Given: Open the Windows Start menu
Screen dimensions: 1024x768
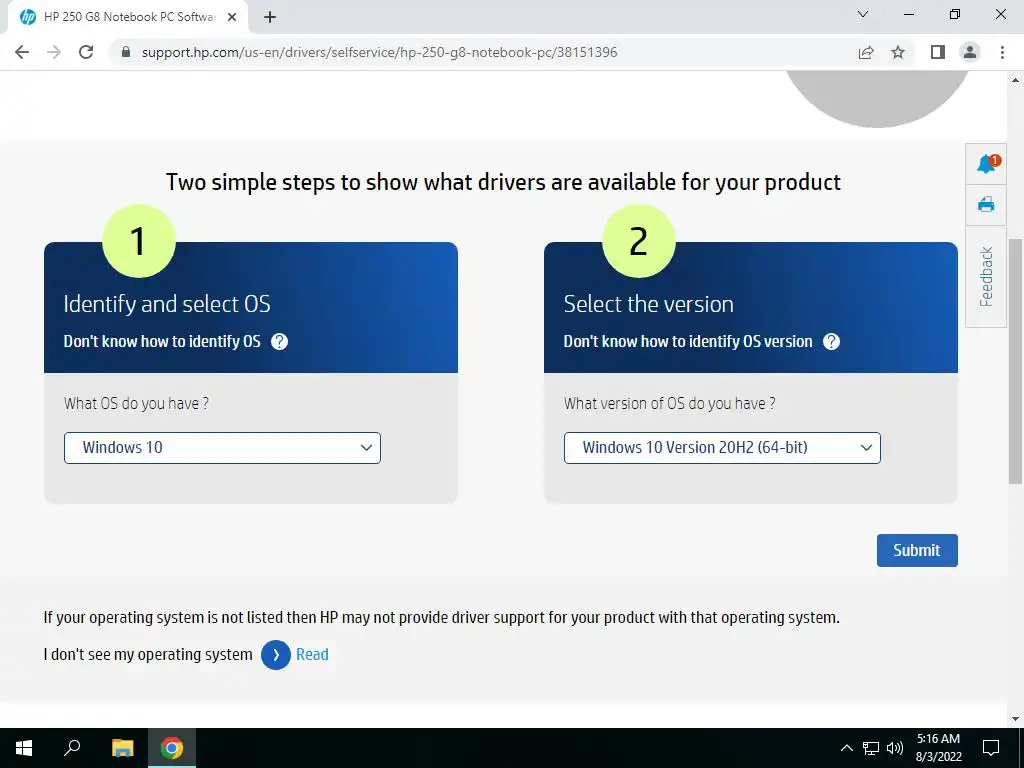Looking at the screenshot, I should pyautogui.click(x=24, y=748).
